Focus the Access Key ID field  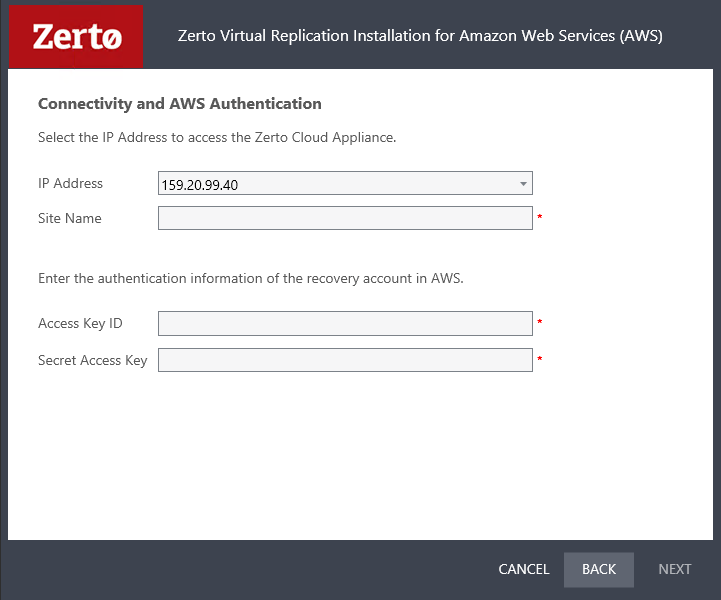(x=345, y=323)
